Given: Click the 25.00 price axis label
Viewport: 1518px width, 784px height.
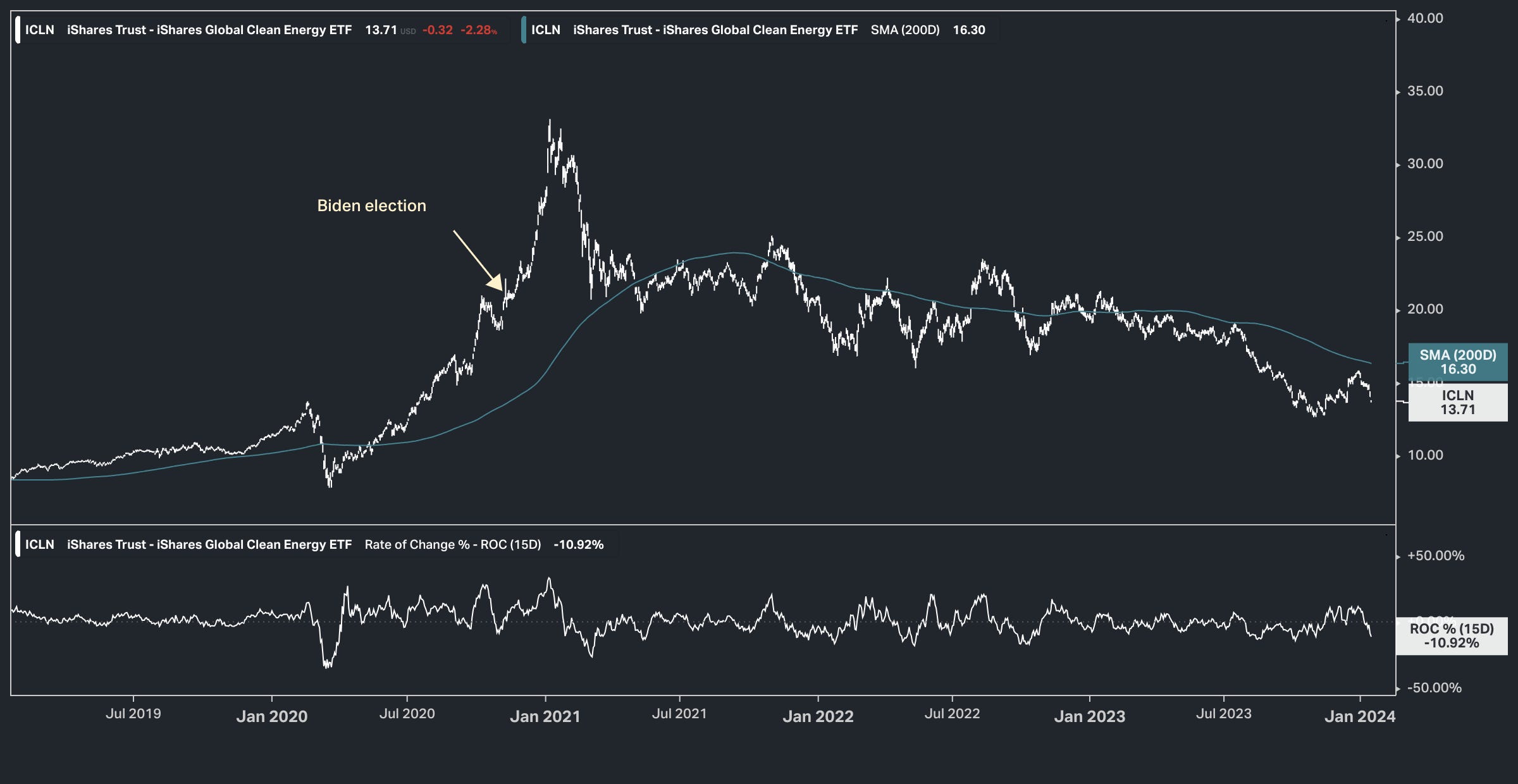Looking at the screenshot, I should pos(1425,236).
